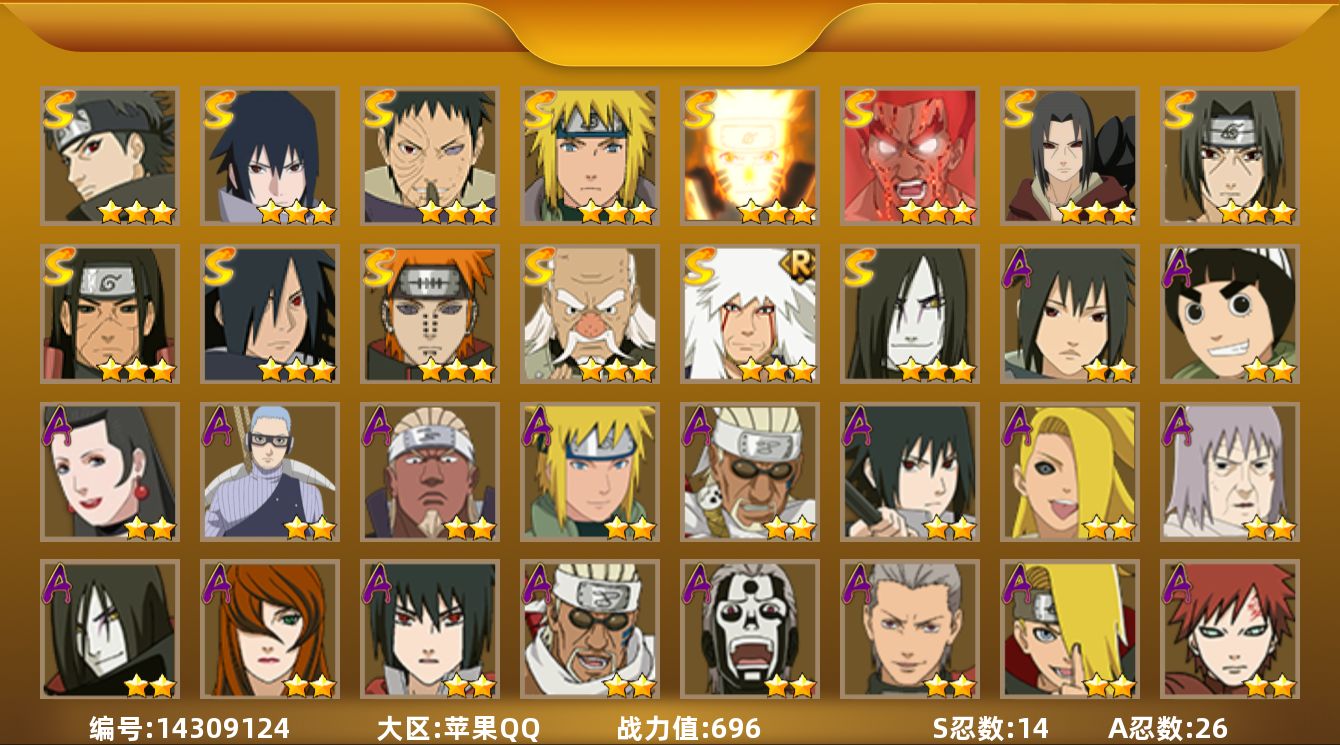Click the S-ninja count 14 label
The image size is (1340, 745).
990,728
